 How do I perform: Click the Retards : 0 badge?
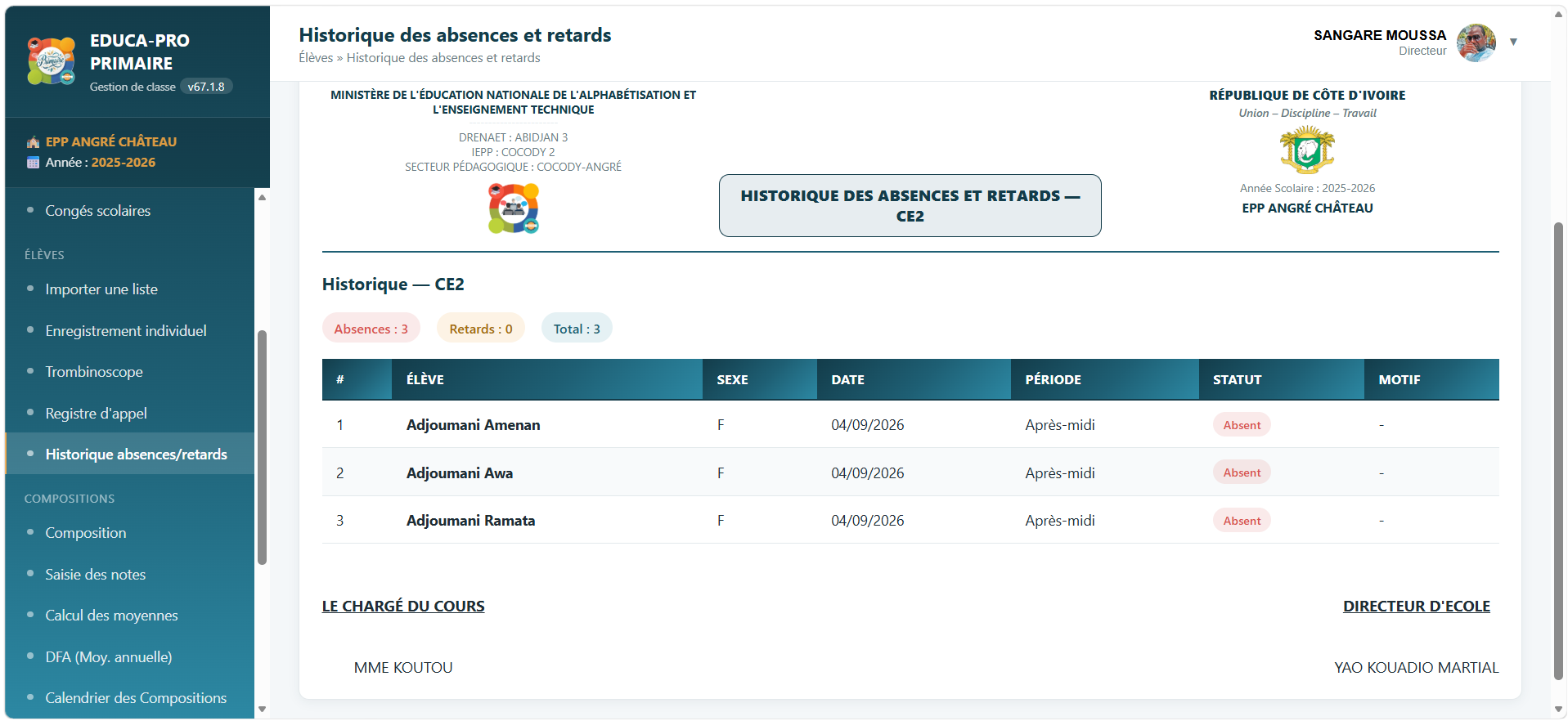(x=481, y=329)
